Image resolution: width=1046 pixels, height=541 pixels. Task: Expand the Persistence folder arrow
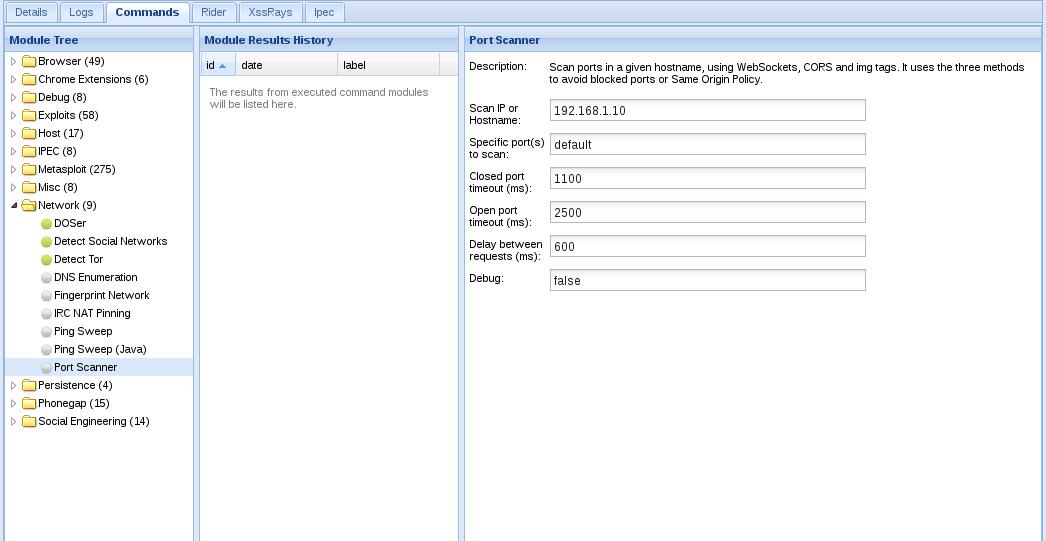13,386
